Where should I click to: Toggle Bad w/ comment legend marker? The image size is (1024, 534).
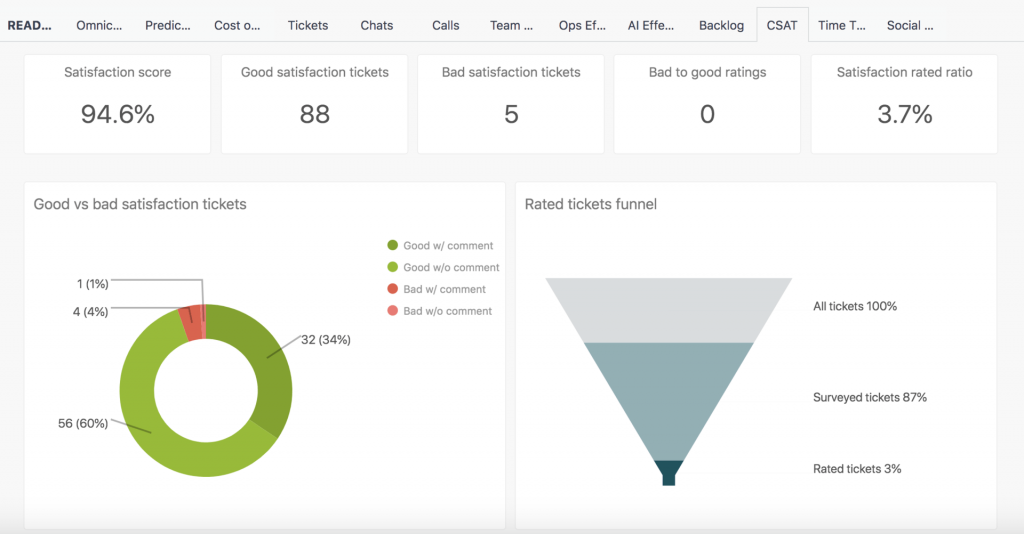click(392, 289)
